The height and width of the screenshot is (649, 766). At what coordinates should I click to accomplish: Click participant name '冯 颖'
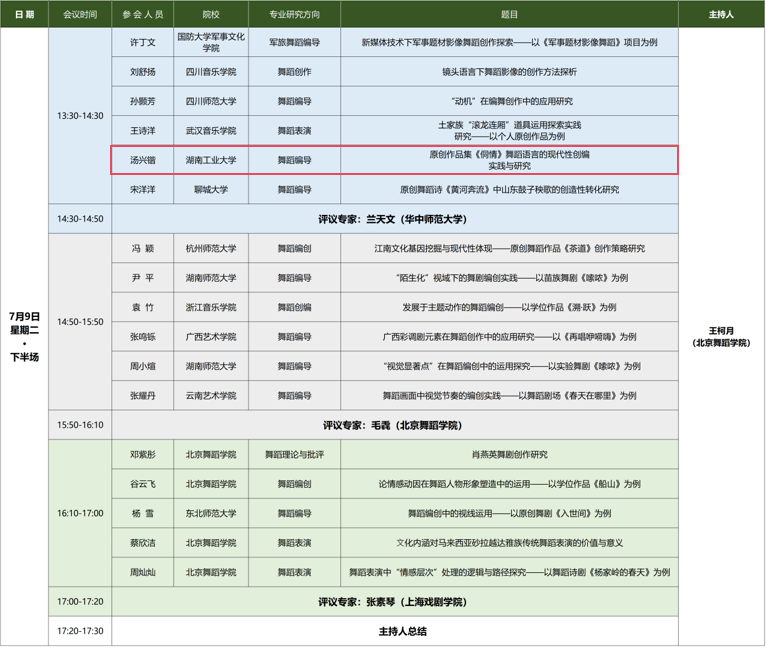[x=143, y=249]
